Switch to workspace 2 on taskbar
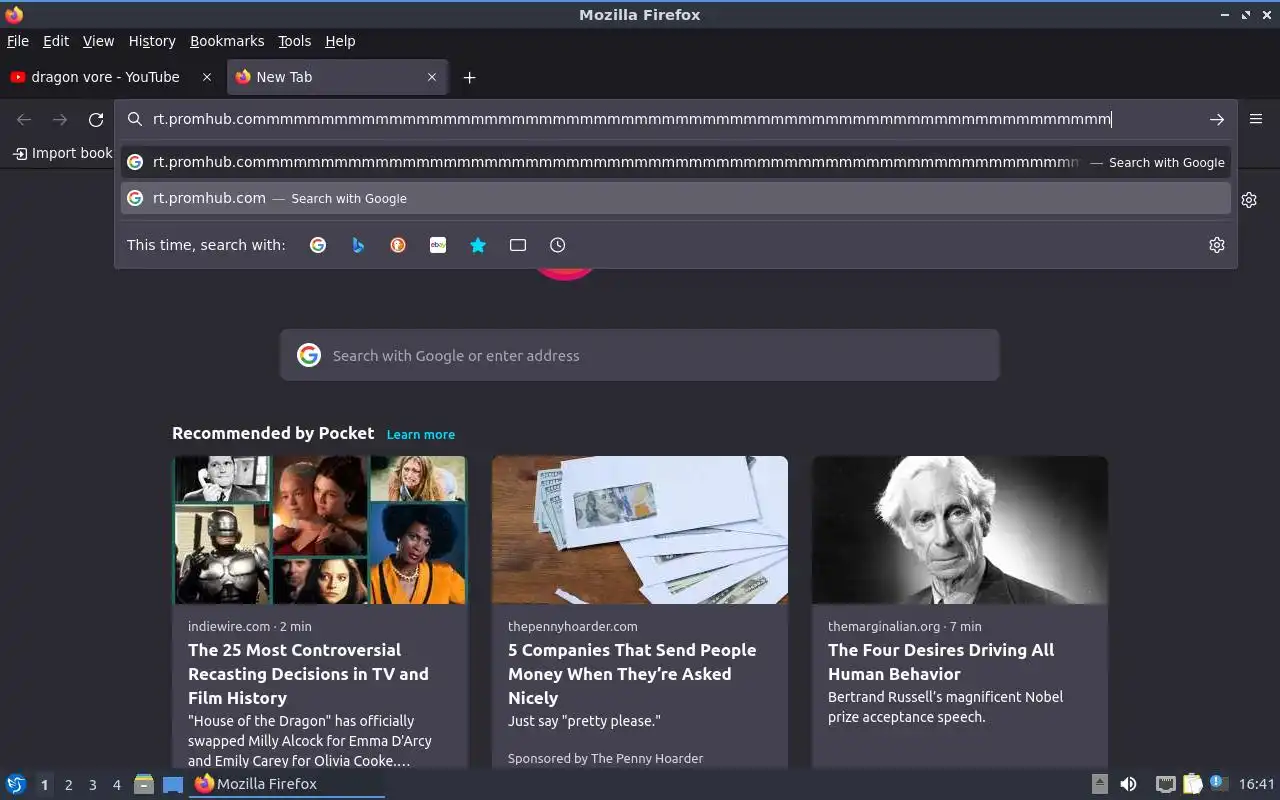The height and width of the screenshot is (800, 1280). [68, 785]
